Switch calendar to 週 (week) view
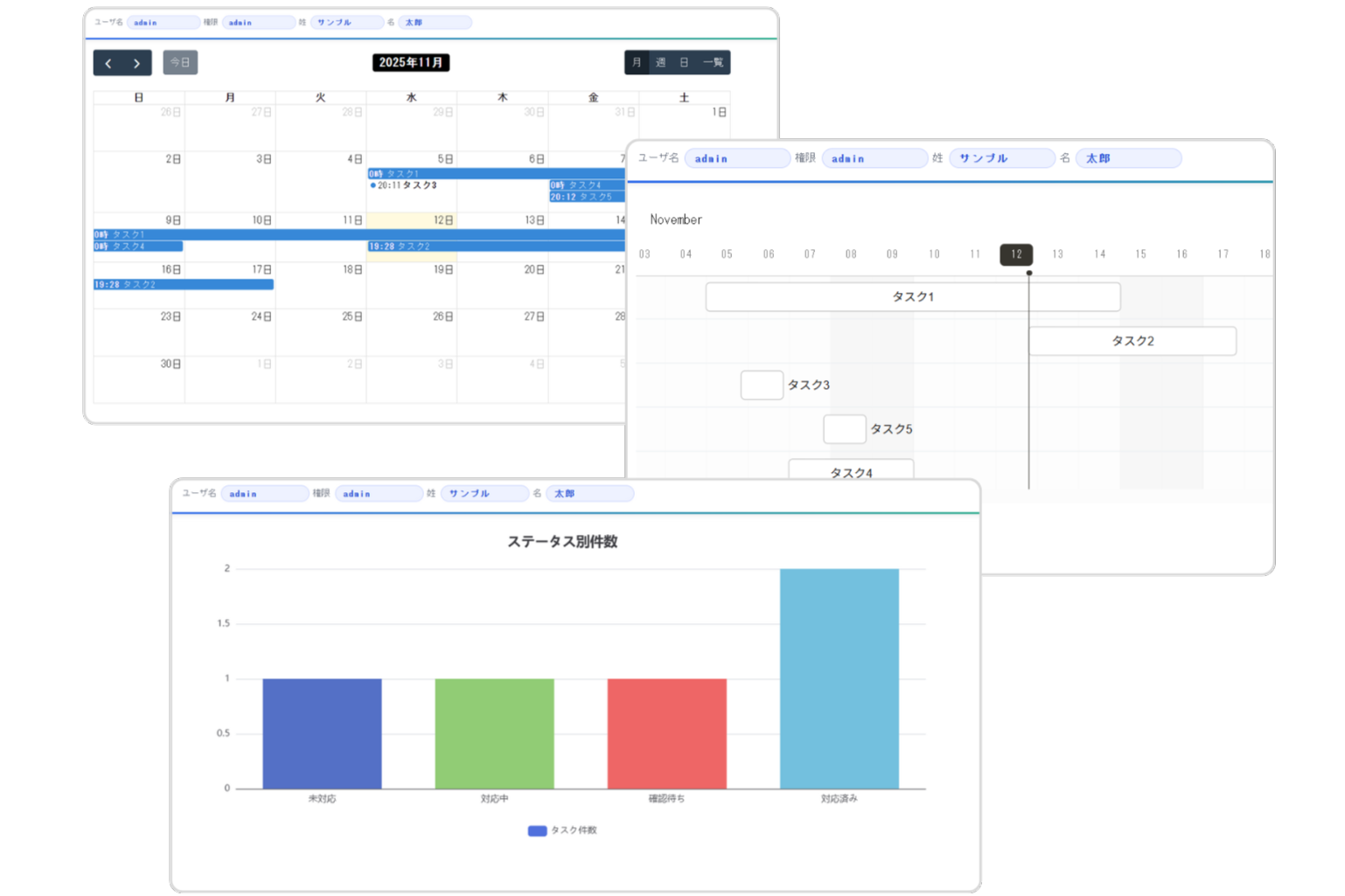The width and height of the screenshot is (1345, 896). [660, 63]
